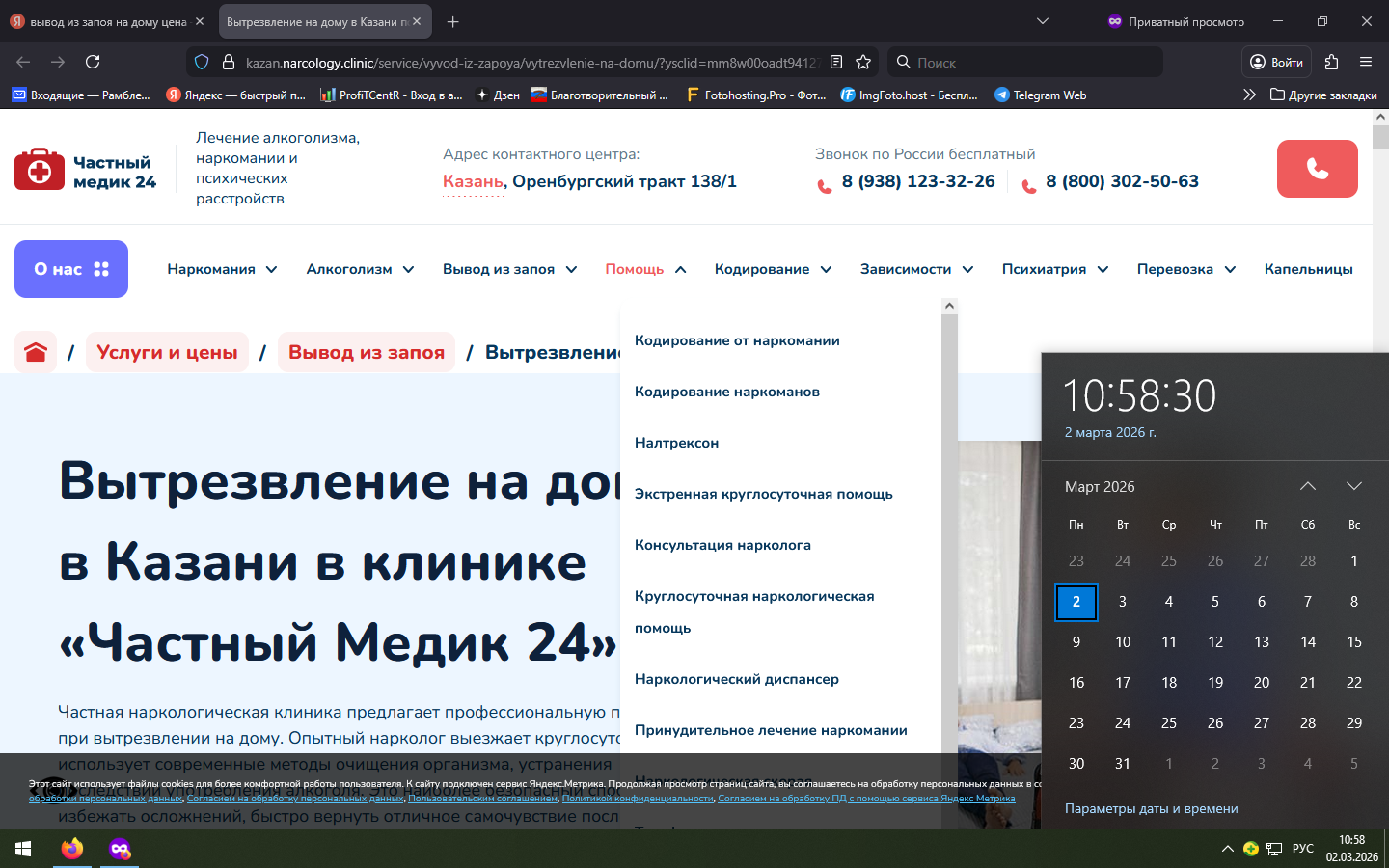
Task: Open the Firefox application menu
Action: pyautogui.click(x=1365, y=62)
